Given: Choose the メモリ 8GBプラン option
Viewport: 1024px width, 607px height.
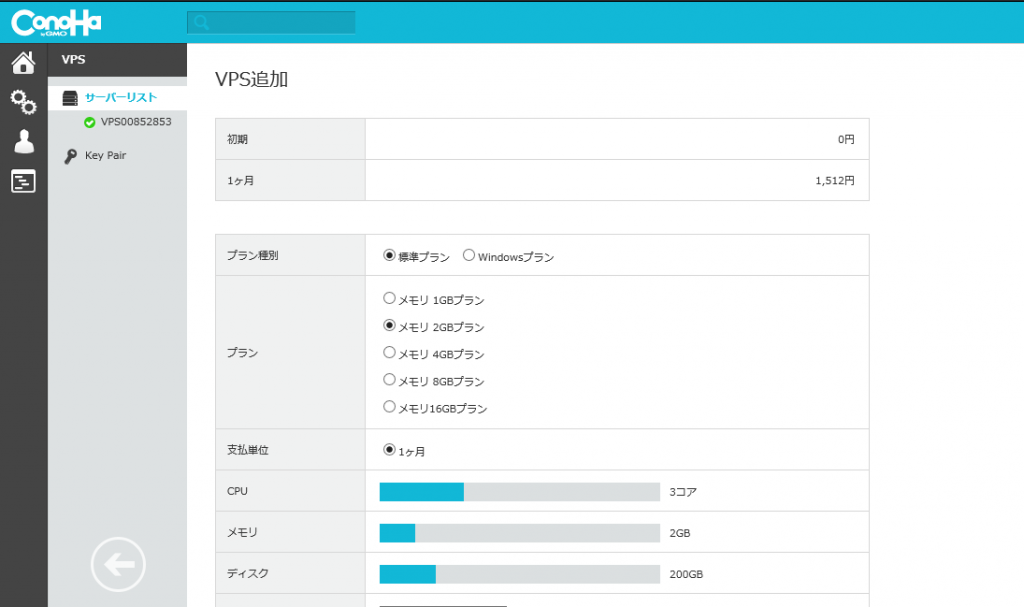Looking at the screenshot, I should pos(389,380).
